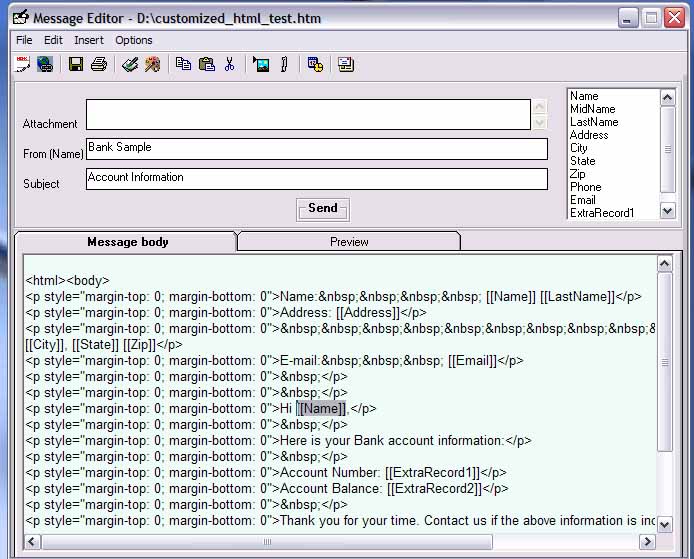Image resolution: width=694 pixels, height=559 pixels.
Task: Open the Options menu
Action: point(134,40)
